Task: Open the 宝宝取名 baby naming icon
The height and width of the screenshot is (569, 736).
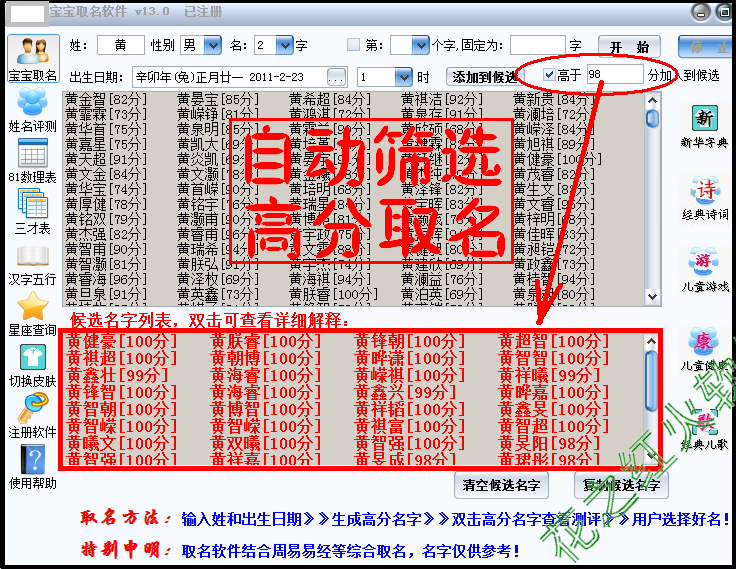Action: pos(33,59)
